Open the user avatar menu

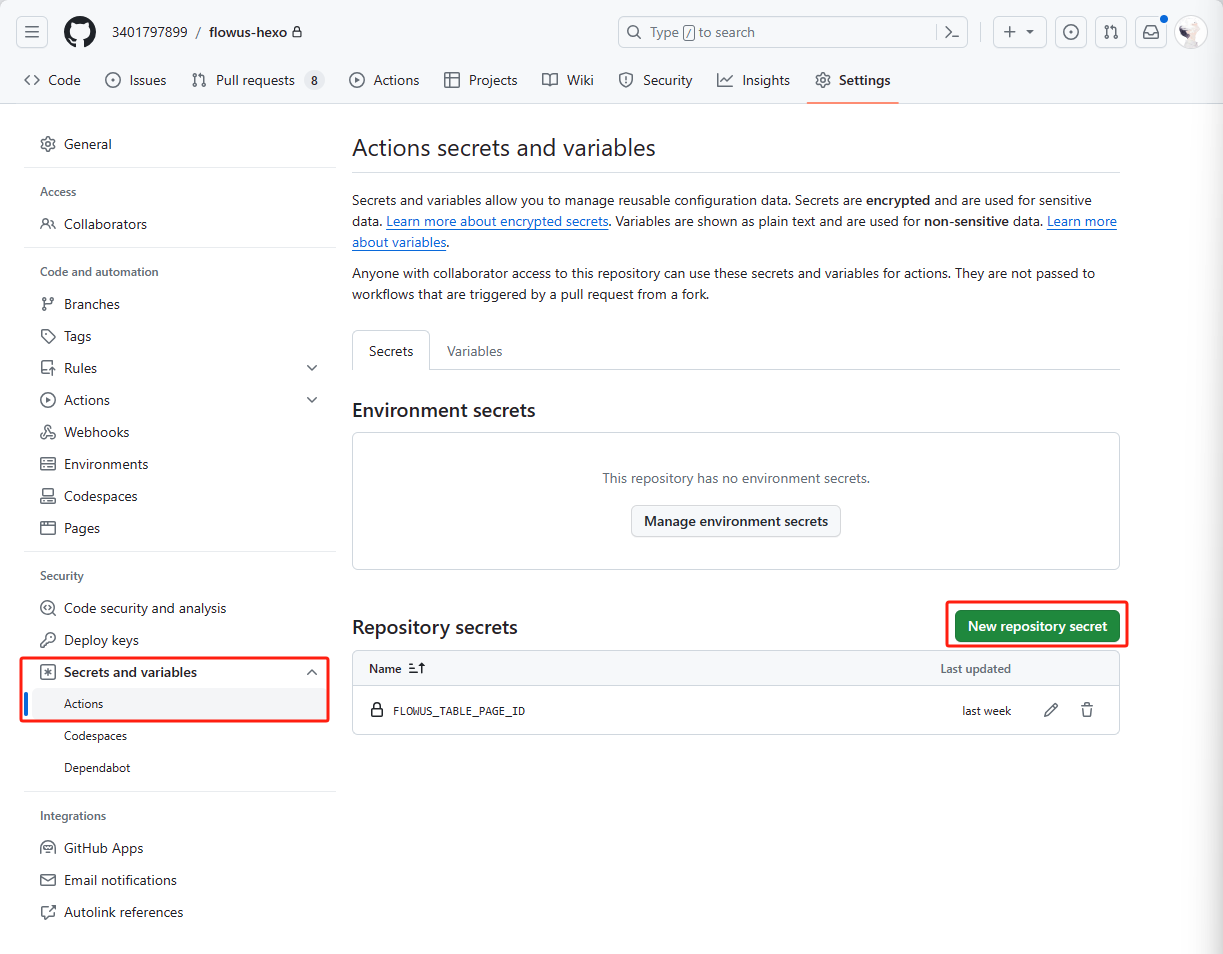1190,32
